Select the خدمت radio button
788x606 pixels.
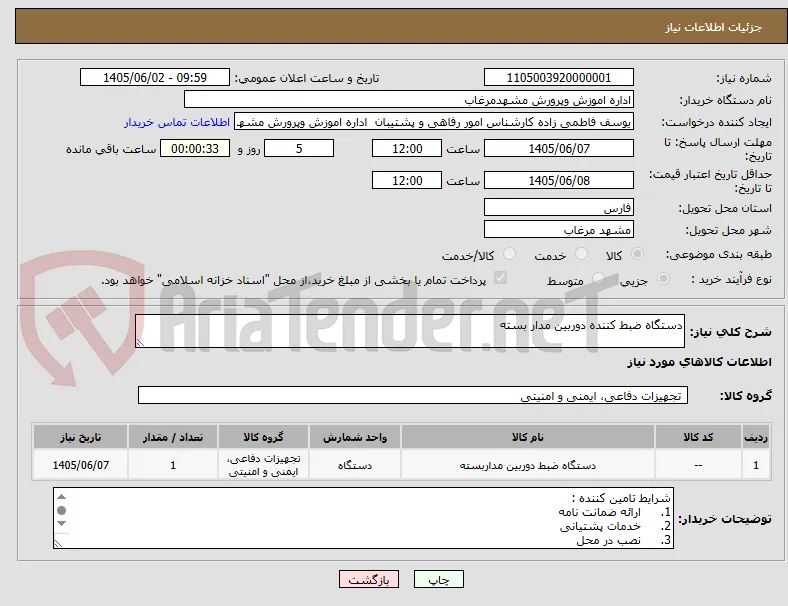[581, 254]
